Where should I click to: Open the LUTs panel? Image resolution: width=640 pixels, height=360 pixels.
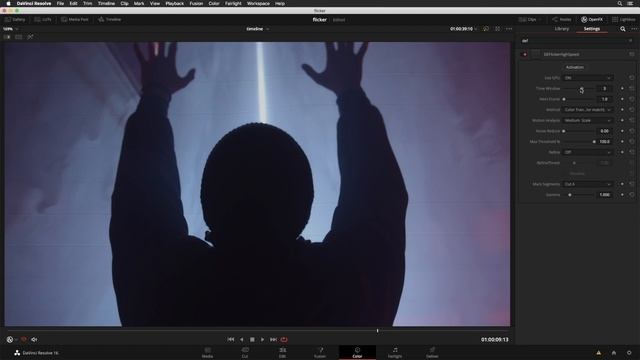coord(43,19)
